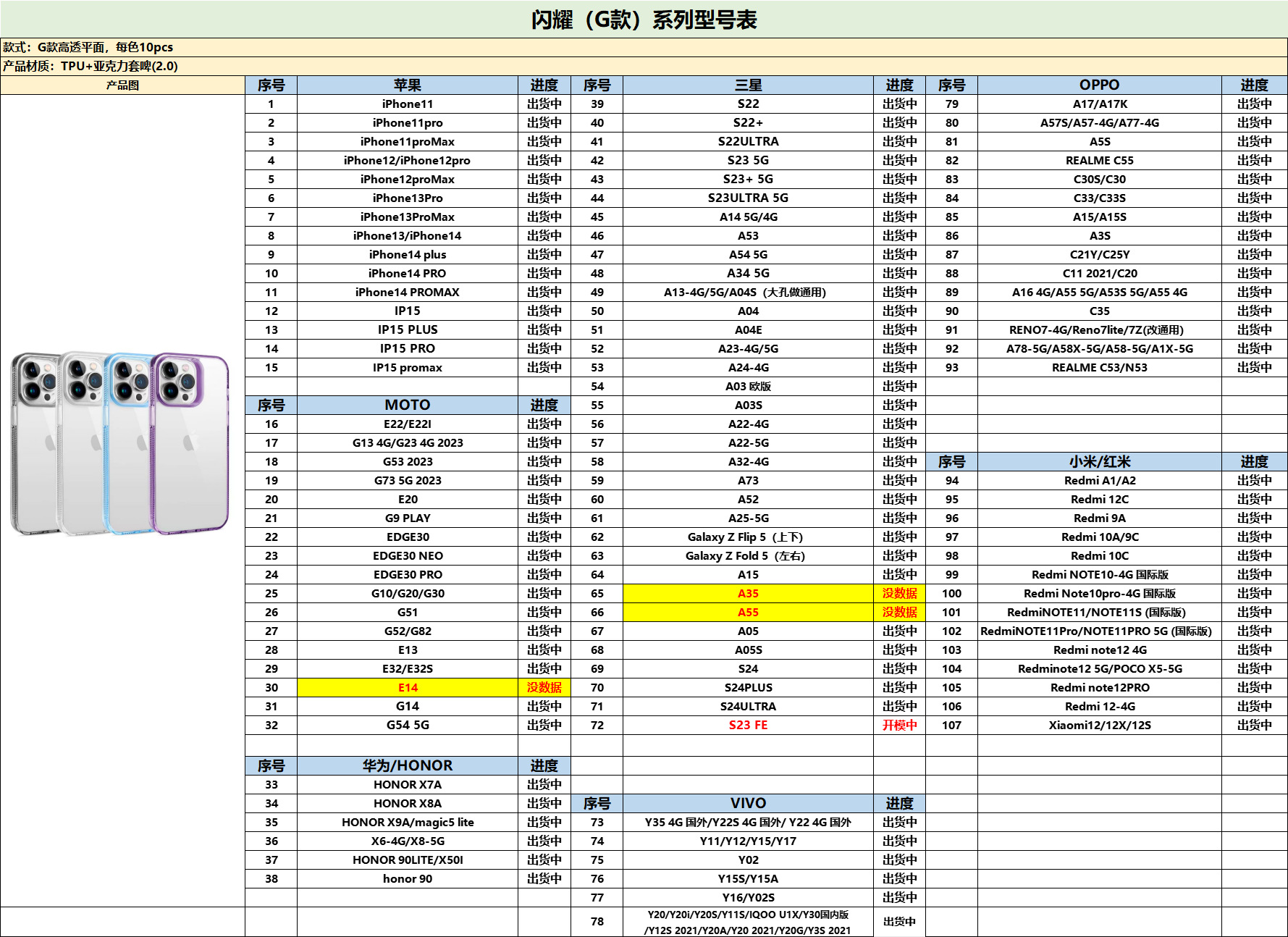Viewport: 1288px width, 937px height.
Task: Click the VIVO section header
Action: coord(748,804)
